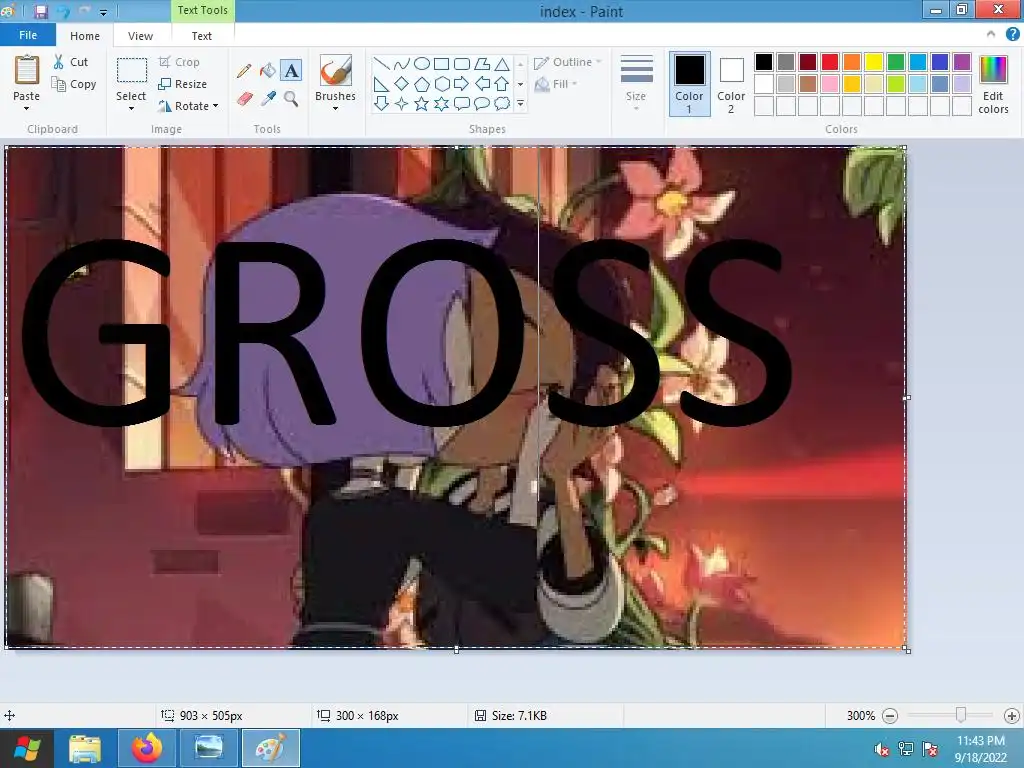Pick the Right triangle shape

click(x=381, y=84)
